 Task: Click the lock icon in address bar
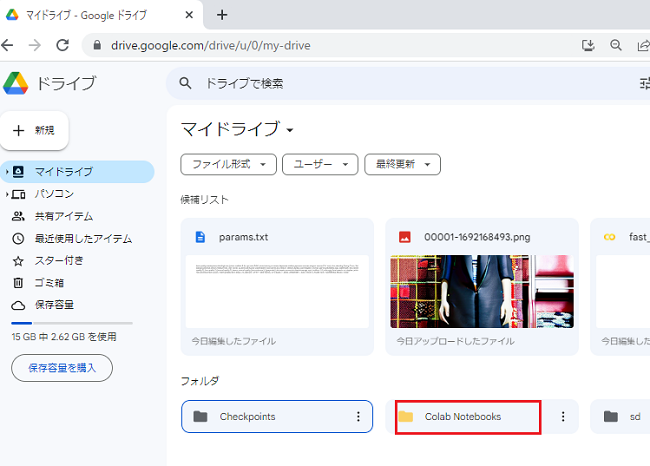pyautogui.click(x=97, y=45)
